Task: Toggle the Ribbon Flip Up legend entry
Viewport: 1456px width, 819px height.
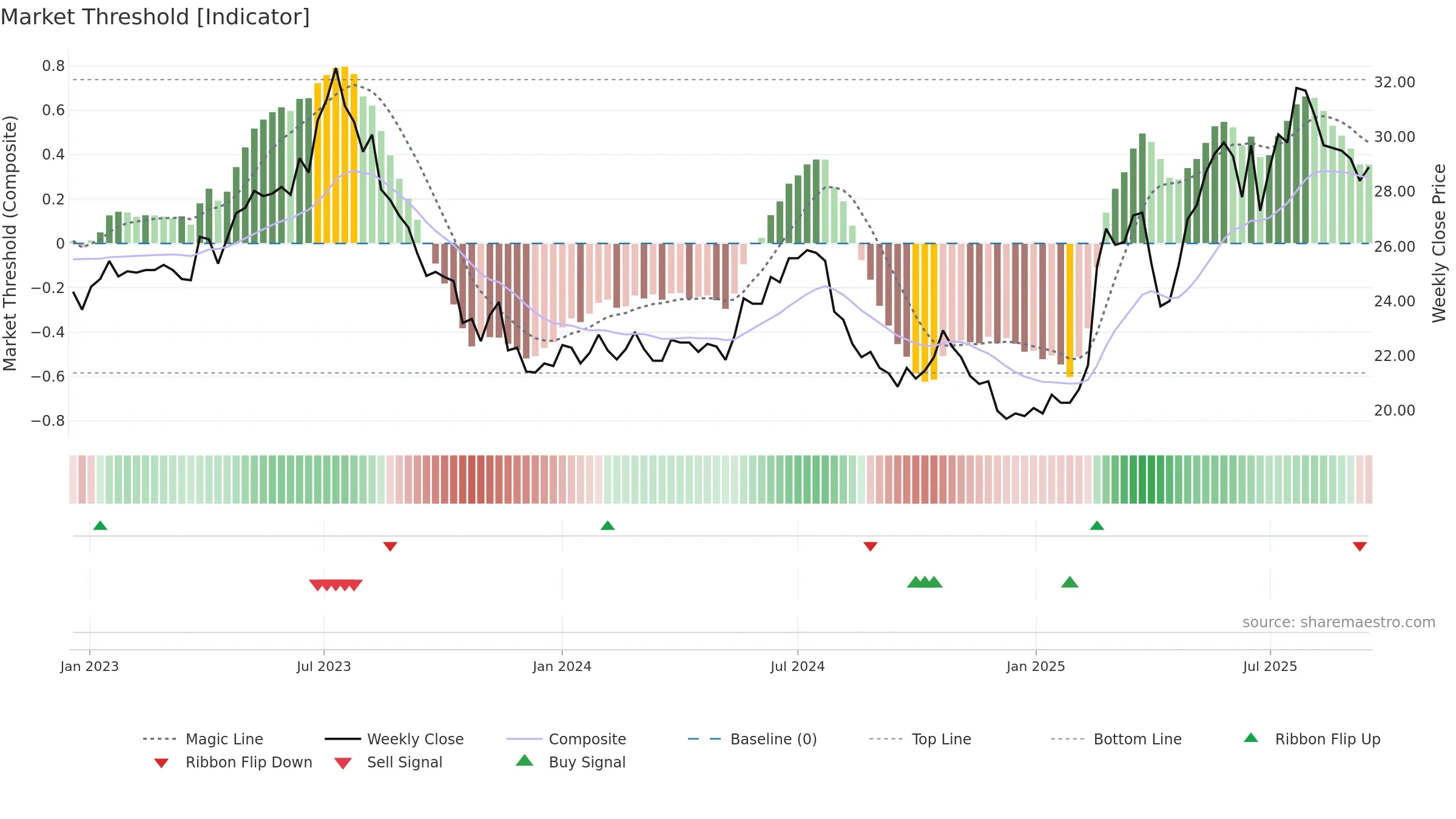Action: 1312,739
